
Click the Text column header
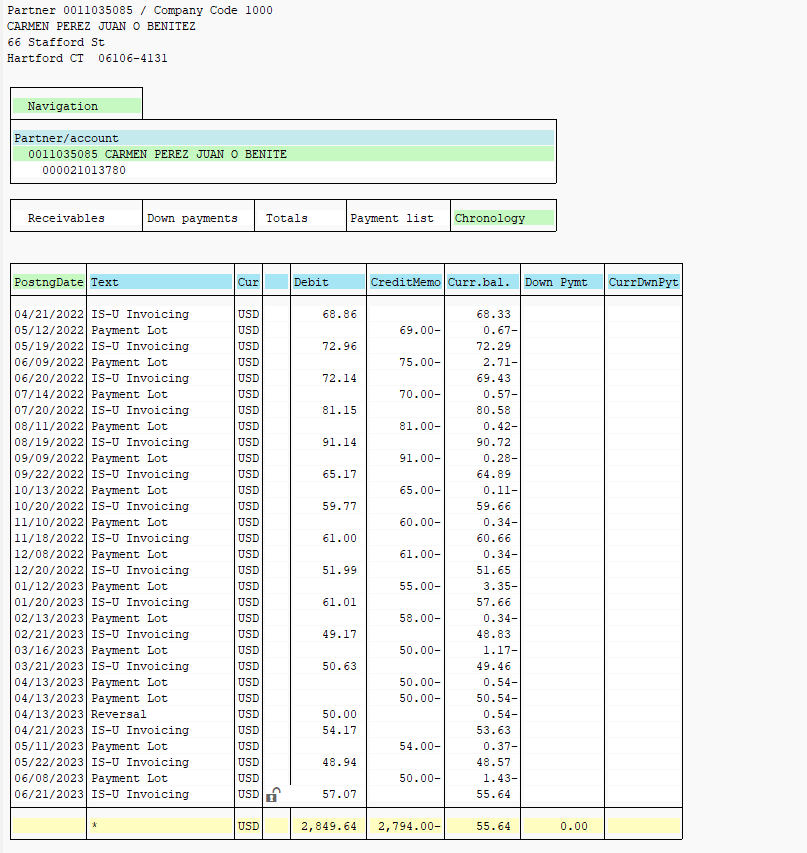[105, 283]
